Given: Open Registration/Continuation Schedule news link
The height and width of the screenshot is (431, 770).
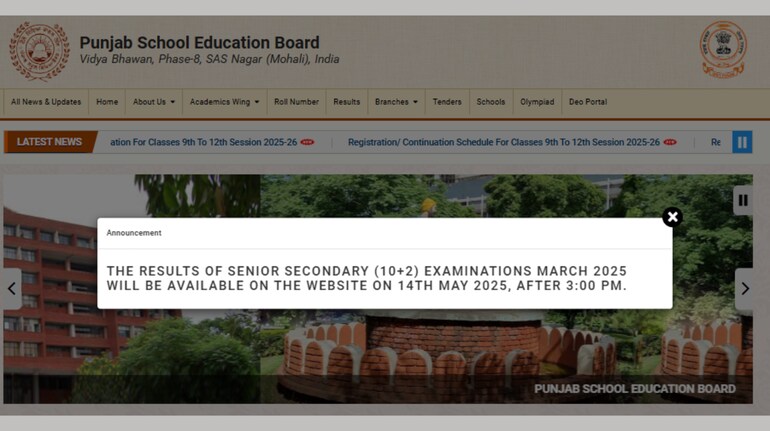Looking at the screenshot, I should 503,142.
